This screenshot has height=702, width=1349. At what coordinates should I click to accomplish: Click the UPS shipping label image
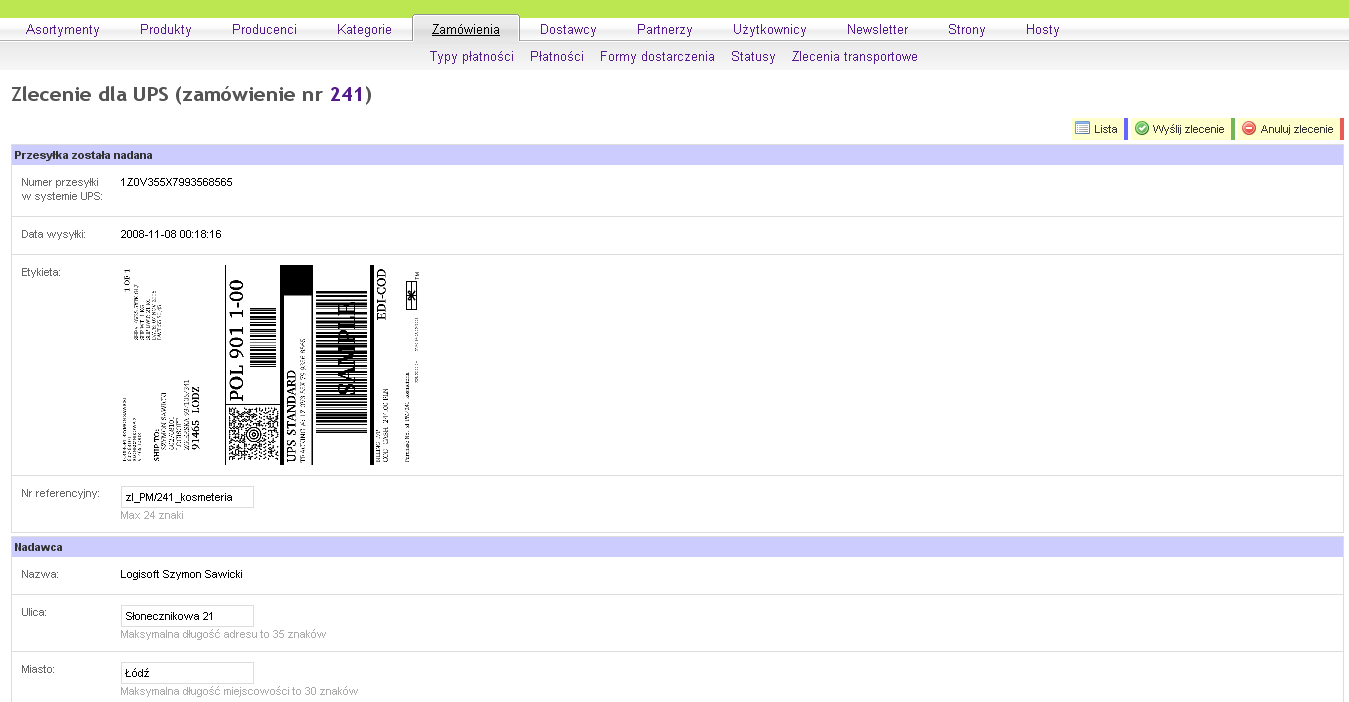pyautogui.click(x=272, y=365)
